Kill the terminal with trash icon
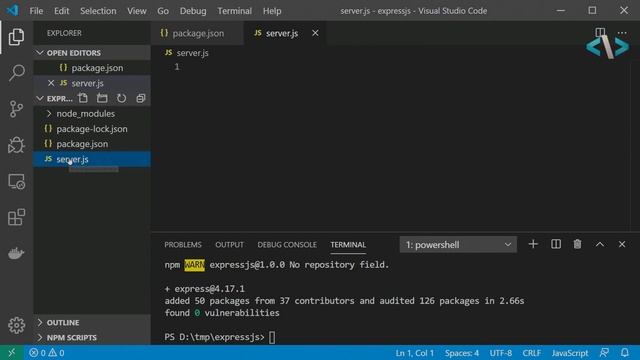 [x=577, y=244]
